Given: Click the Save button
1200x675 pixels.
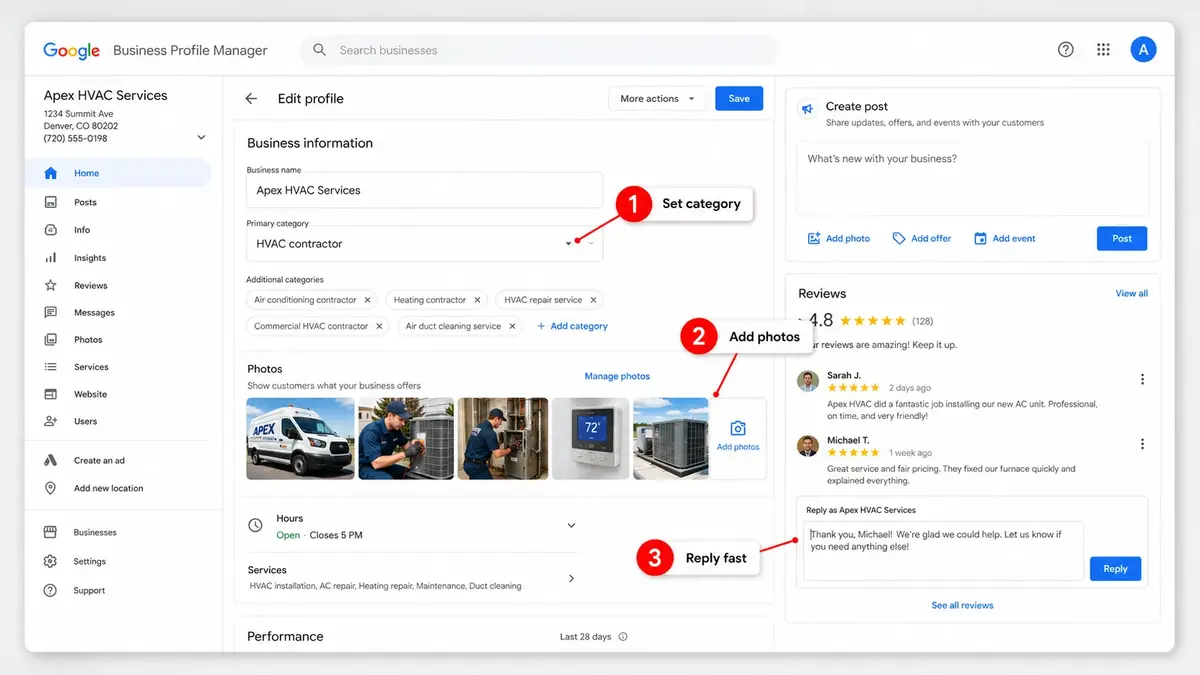Looking at the screenshot, I should coord(739,99).
